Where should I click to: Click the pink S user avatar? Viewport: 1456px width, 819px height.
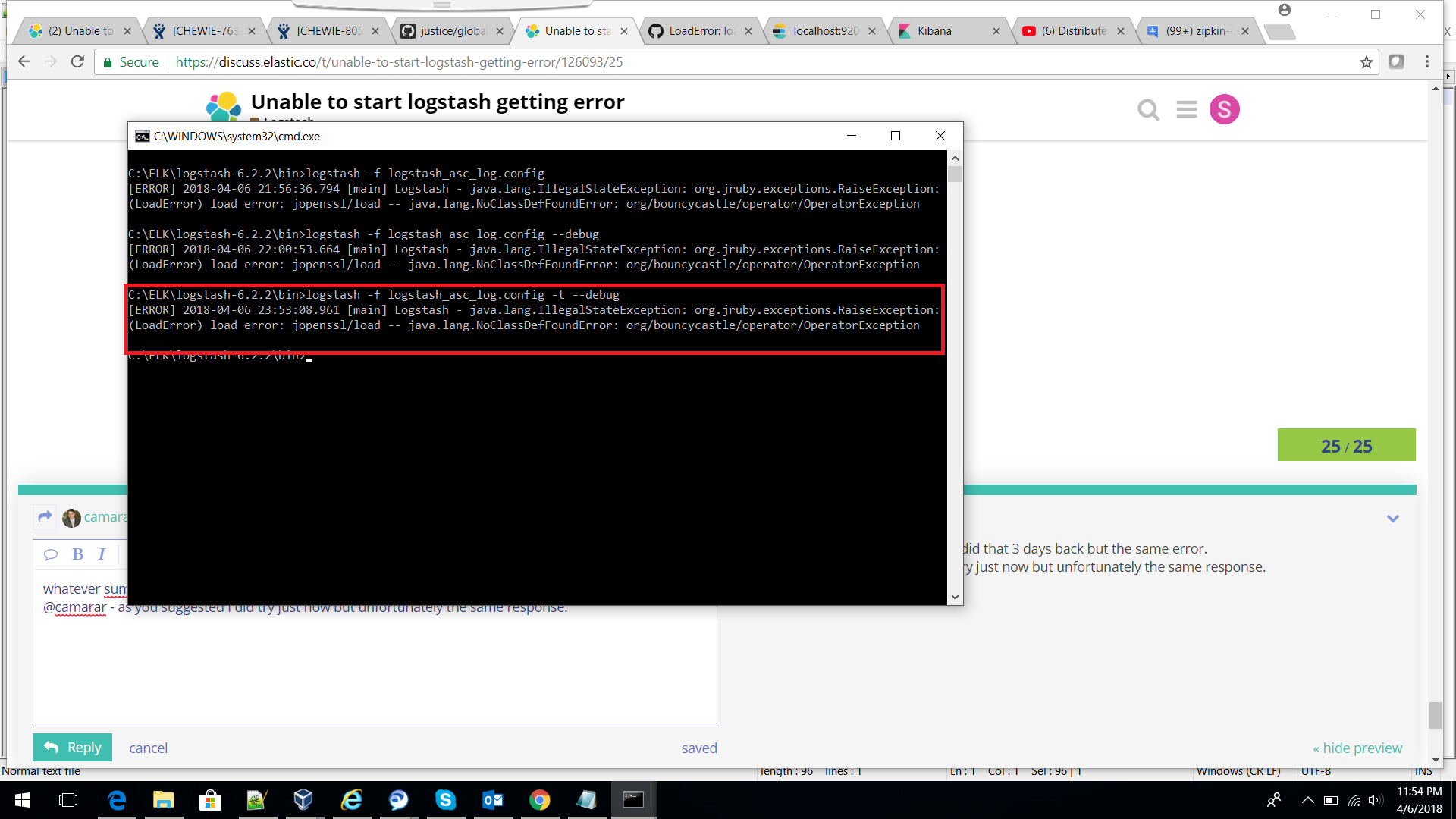pyautogui.click(x=1224, y=110)
